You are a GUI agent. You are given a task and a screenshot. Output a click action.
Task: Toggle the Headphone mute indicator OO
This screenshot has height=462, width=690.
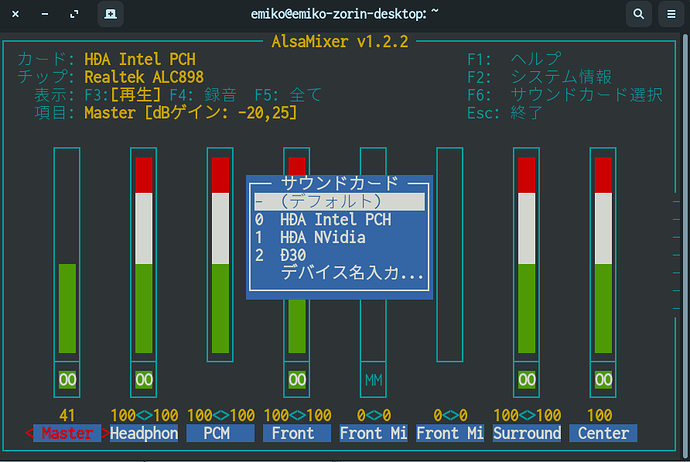pyautogui.click(x=144, y=380)
